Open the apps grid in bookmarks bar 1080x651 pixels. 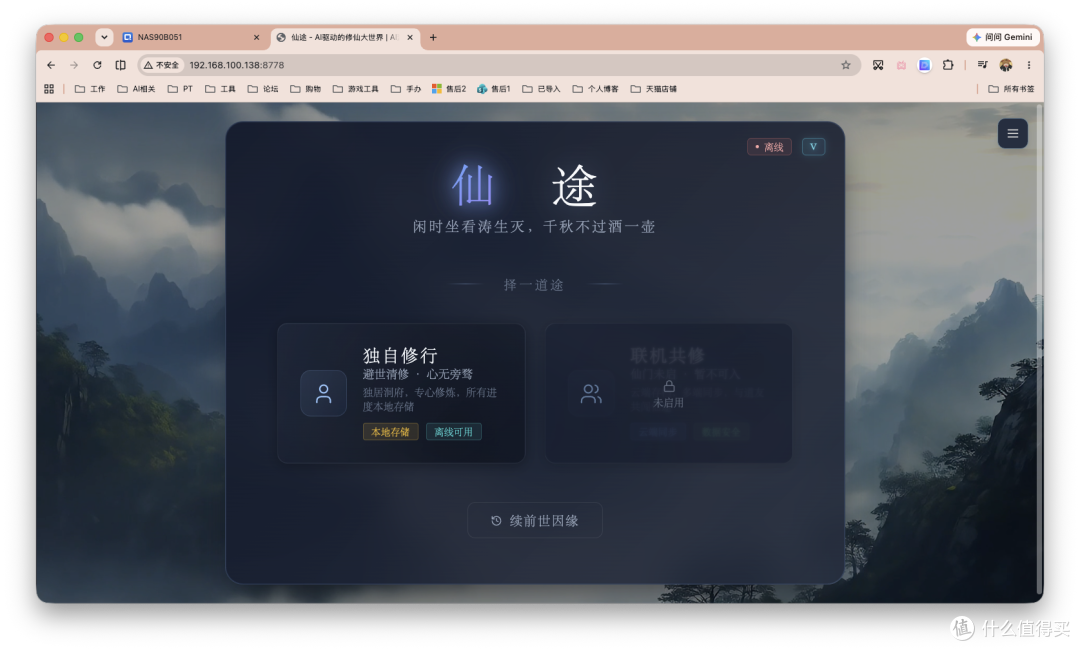[49, 89]
